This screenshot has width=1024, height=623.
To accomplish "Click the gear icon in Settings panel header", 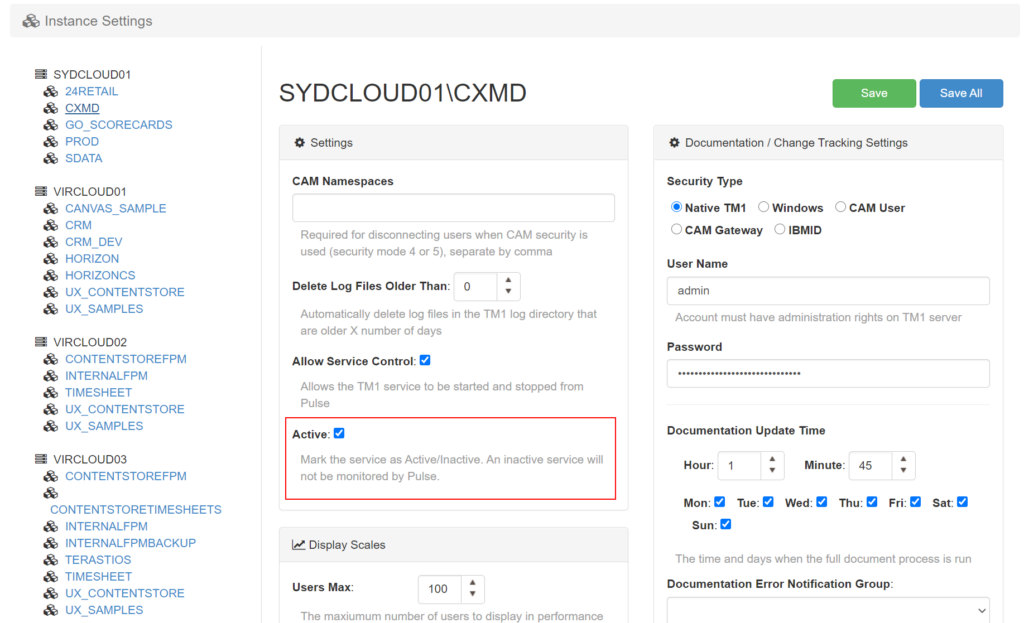I will (299, 143).
